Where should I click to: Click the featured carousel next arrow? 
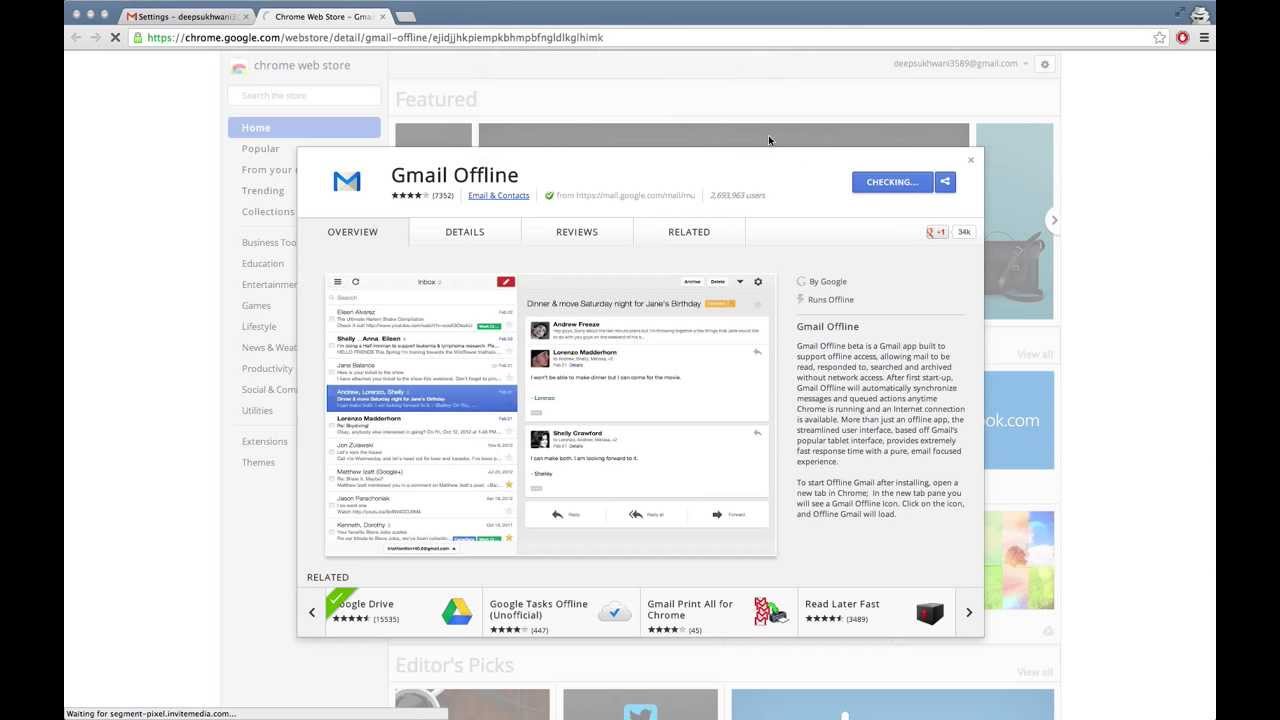tap(1053, 220)
